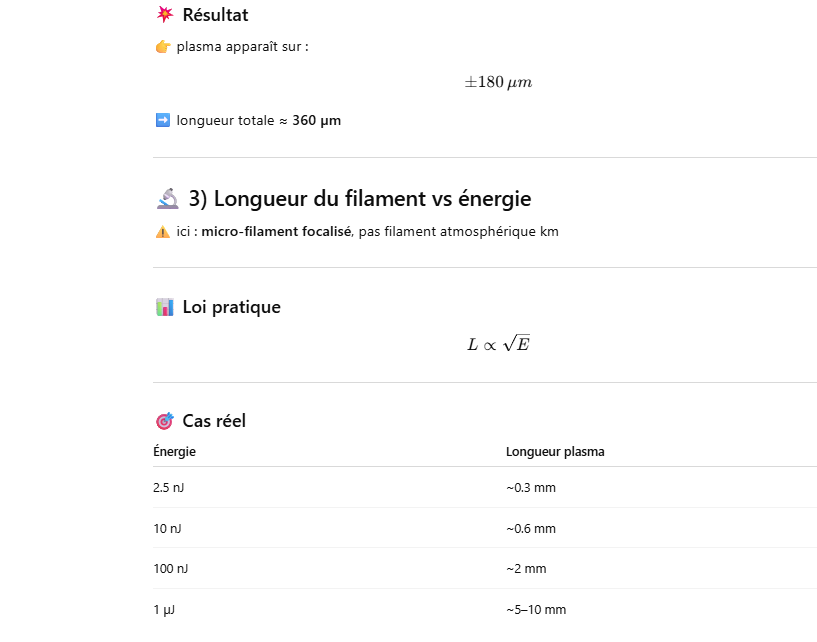
Task: Click the warning sign emoji before ici
Action: tap(163, 232)
